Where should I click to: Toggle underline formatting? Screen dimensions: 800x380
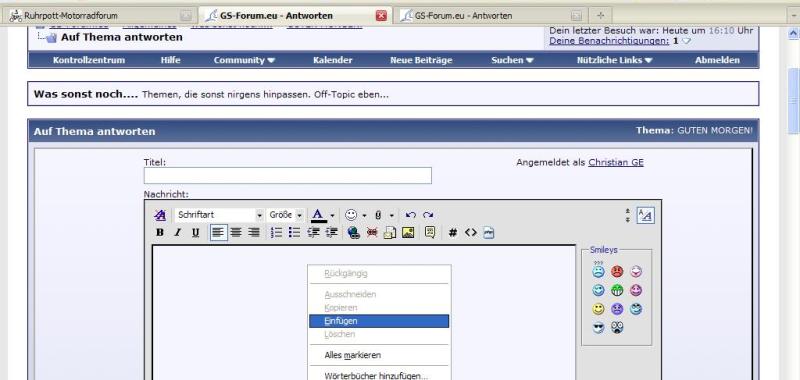pos(195,233)
